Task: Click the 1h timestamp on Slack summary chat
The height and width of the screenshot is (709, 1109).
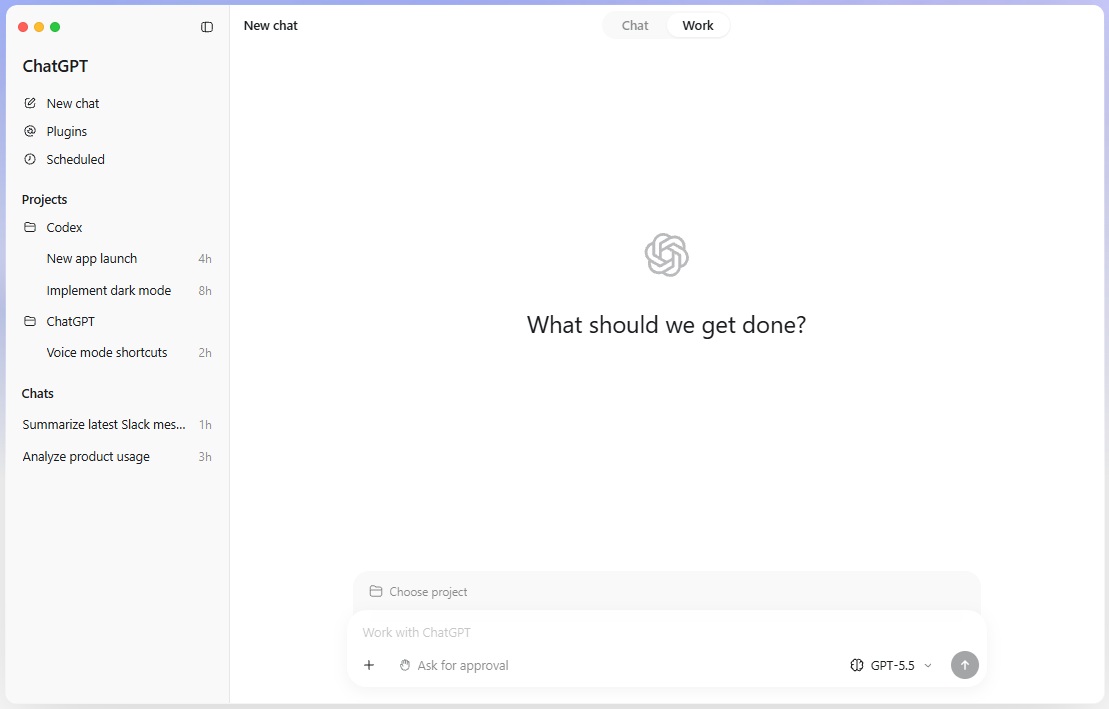Action: coord(205,425)
